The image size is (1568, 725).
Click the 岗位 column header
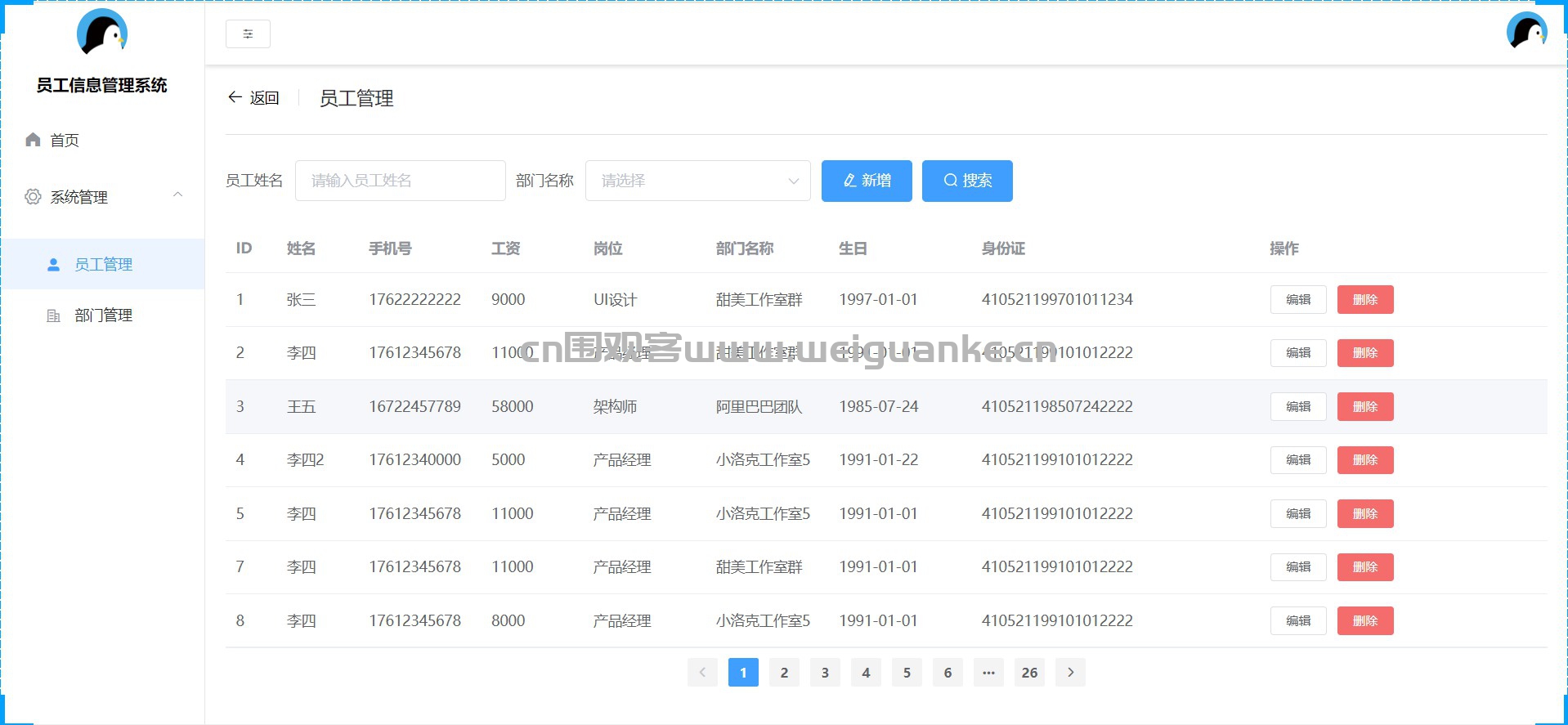tap(607, 248)
